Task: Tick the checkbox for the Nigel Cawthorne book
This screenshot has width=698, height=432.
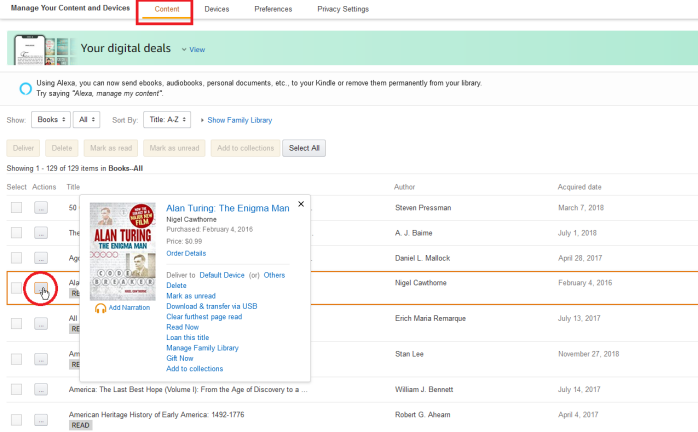Action: click(16, 288)
